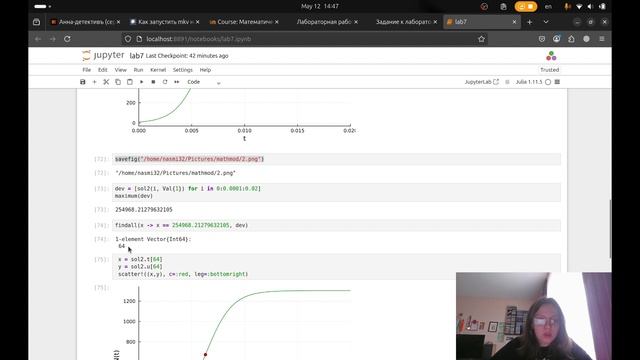Click the Trusted notebook indicator

coord(549,70)
